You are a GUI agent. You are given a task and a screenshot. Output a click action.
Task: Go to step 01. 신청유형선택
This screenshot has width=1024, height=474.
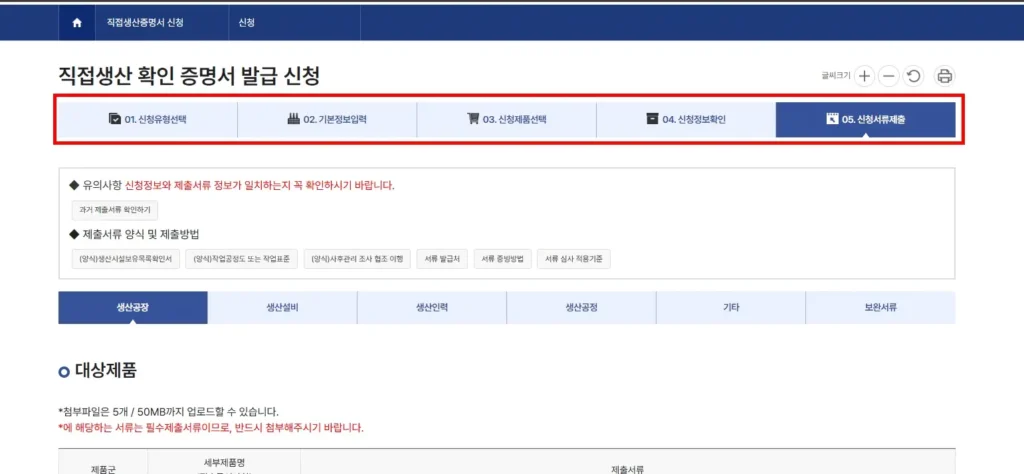[148, 120]
